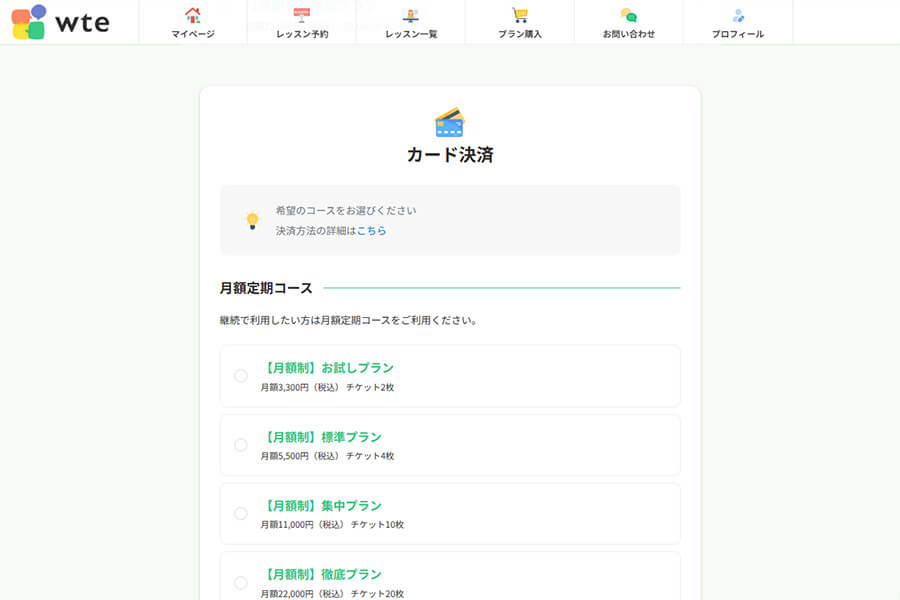
Task: Click the プロフィール person icon
Action: (x=738, y=15)
